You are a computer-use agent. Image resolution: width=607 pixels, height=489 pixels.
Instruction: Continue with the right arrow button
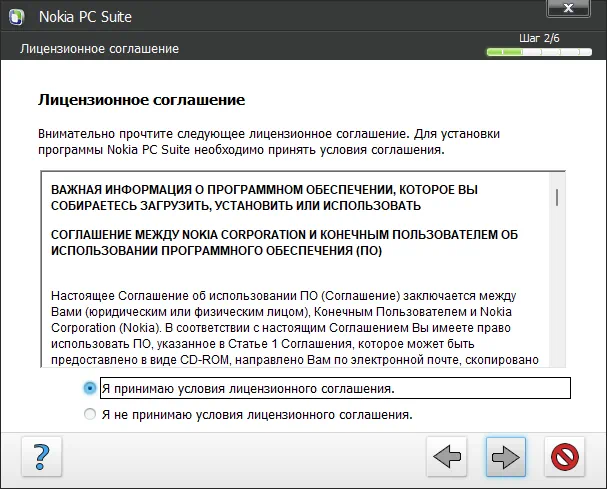pos(506,457)
